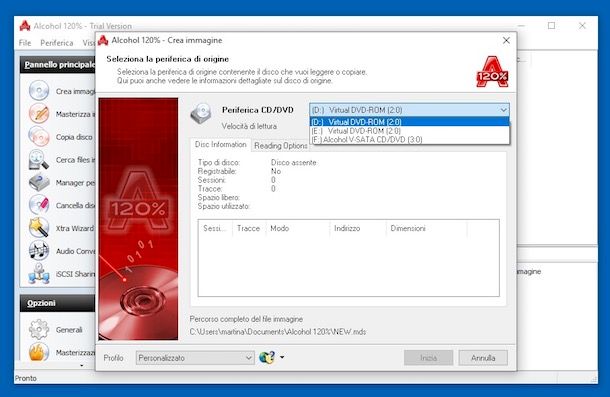Click the Sessi... column header
The width and height of the screenshot is (610, 397).
[x=215, y=228]
